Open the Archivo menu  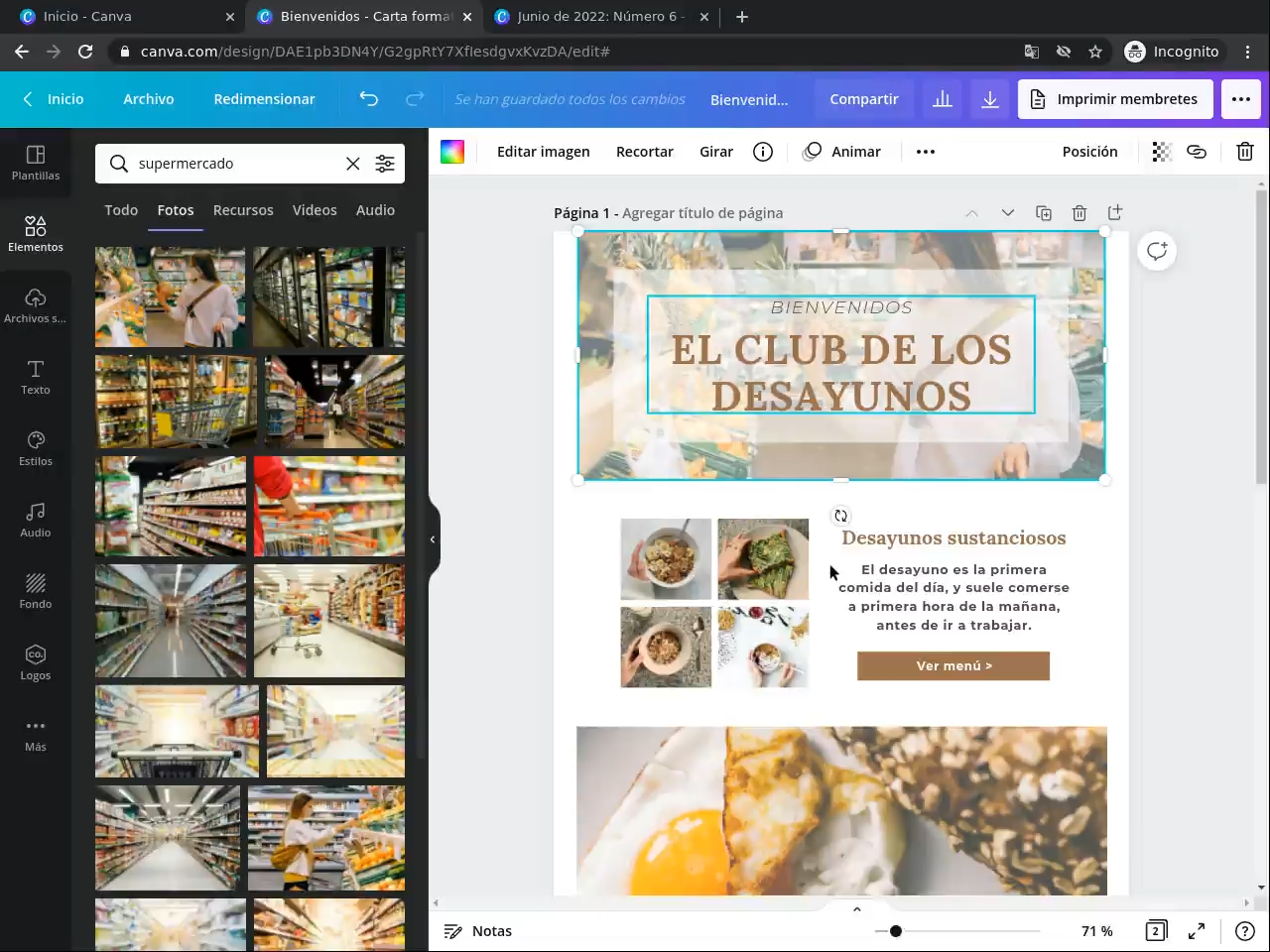pyautogui.click(x=149, y=99)
